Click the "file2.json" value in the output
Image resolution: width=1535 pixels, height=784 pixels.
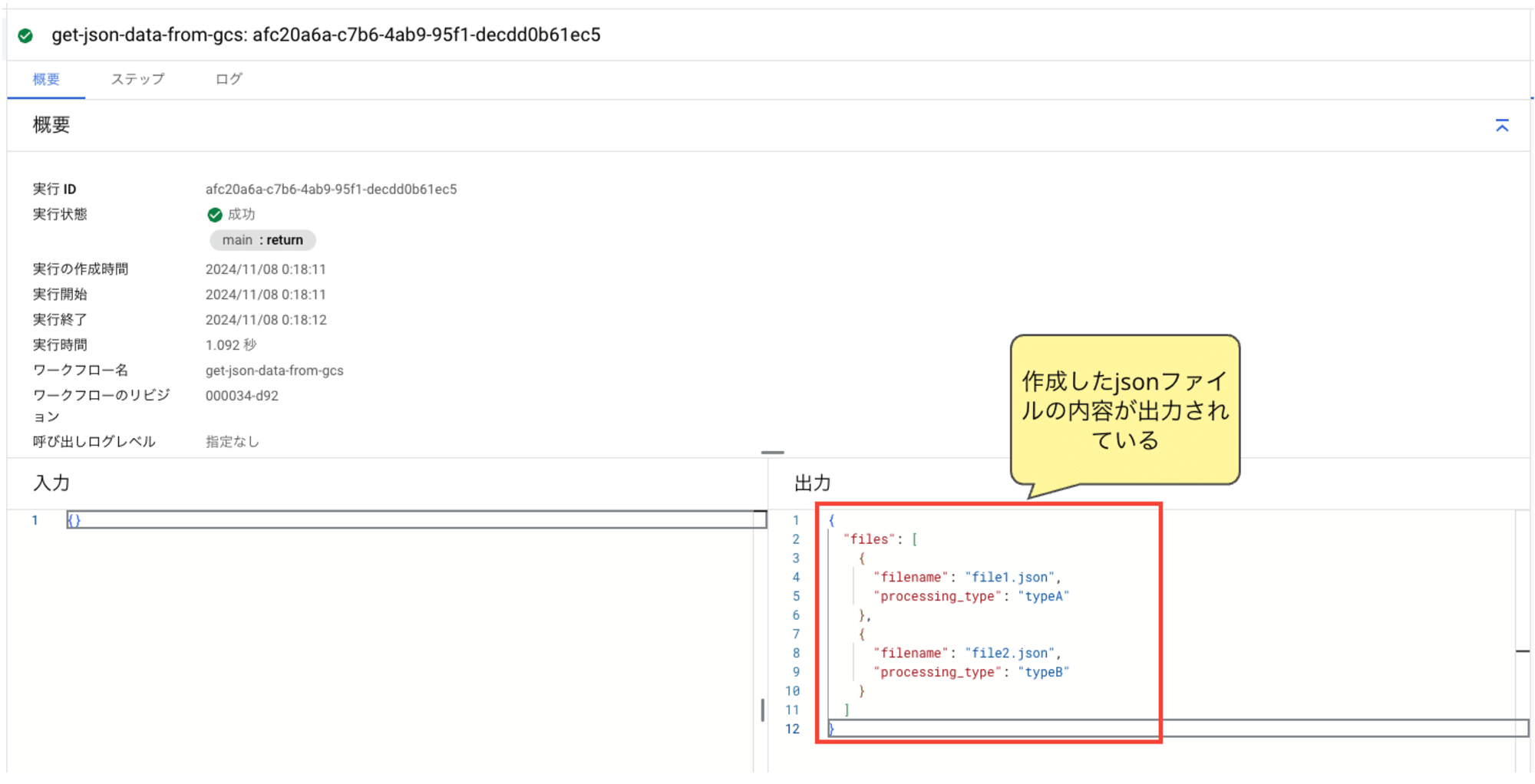[x=1009, y=654]
